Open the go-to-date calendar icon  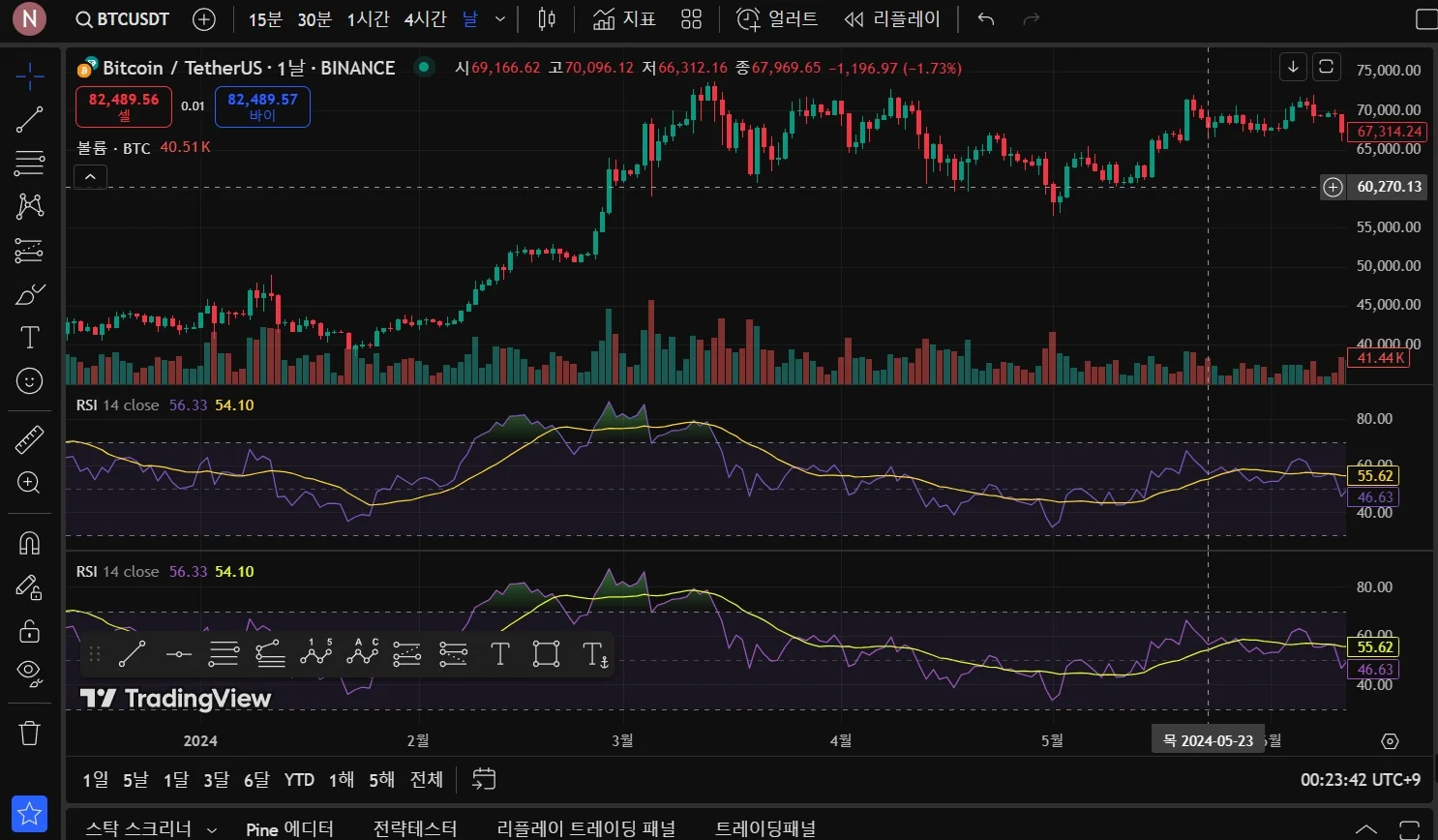coord(484,779)
